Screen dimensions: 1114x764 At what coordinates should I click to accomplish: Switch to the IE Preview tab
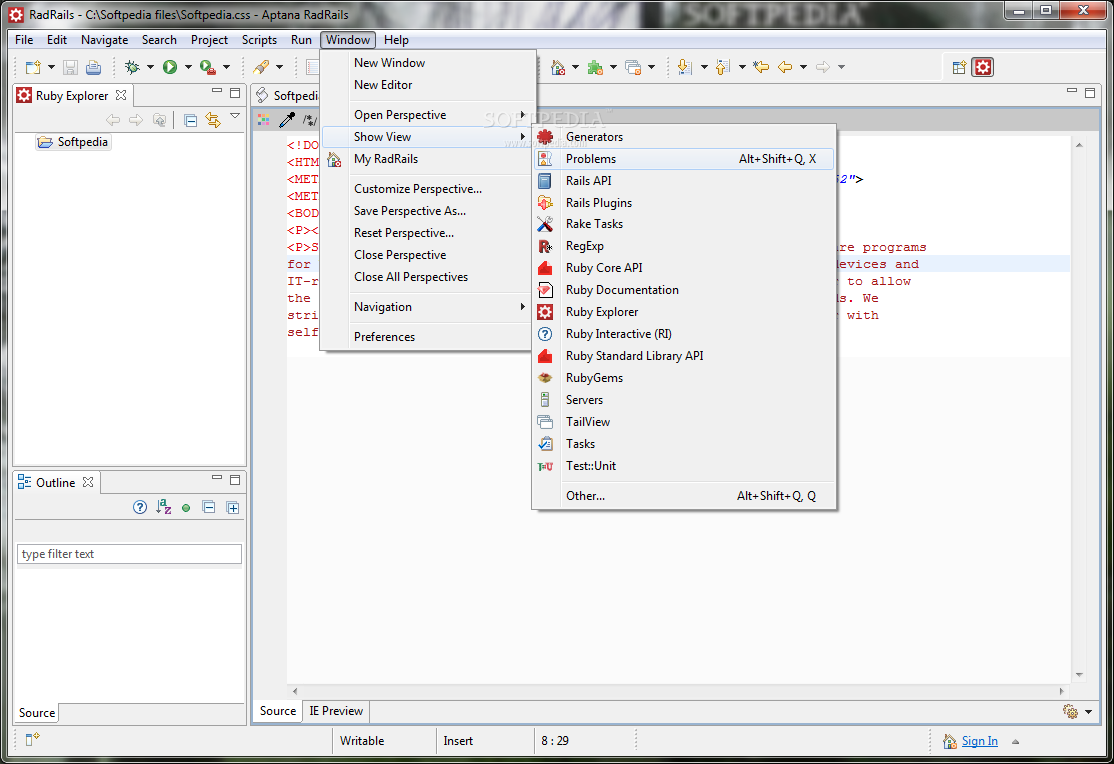(336, 711)
